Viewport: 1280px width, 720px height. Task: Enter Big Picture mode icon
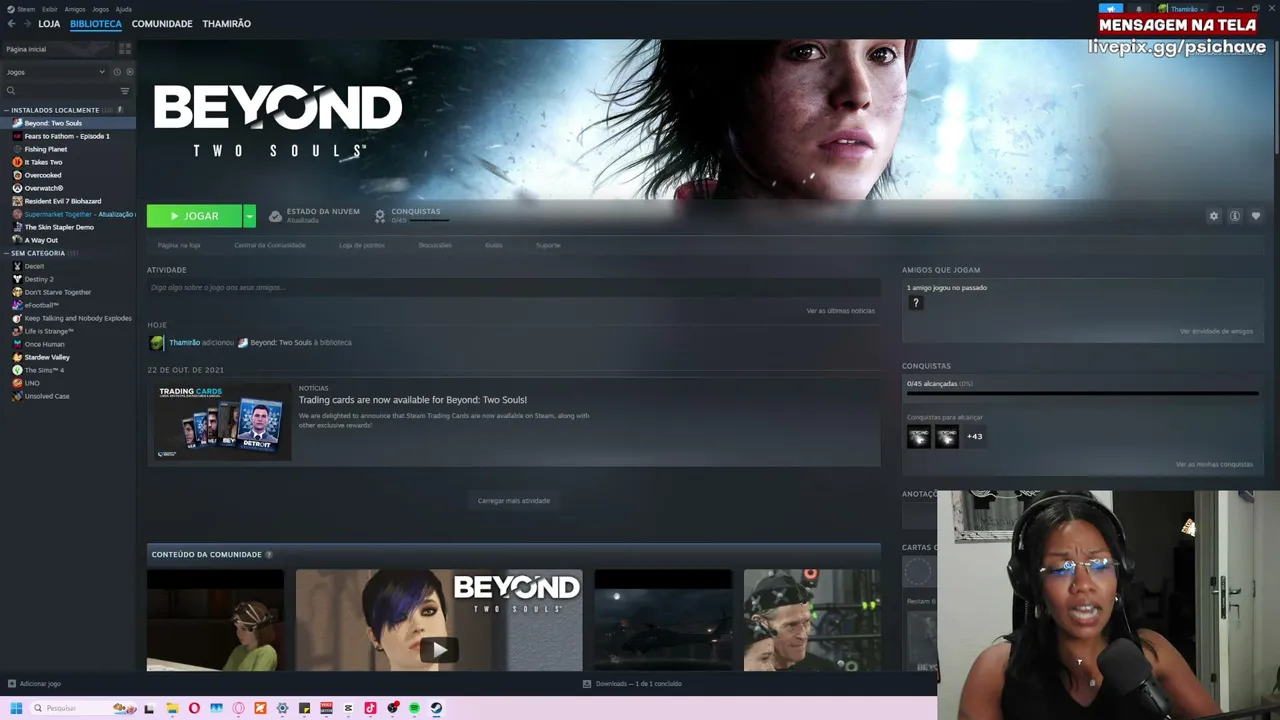(1220, 9)
